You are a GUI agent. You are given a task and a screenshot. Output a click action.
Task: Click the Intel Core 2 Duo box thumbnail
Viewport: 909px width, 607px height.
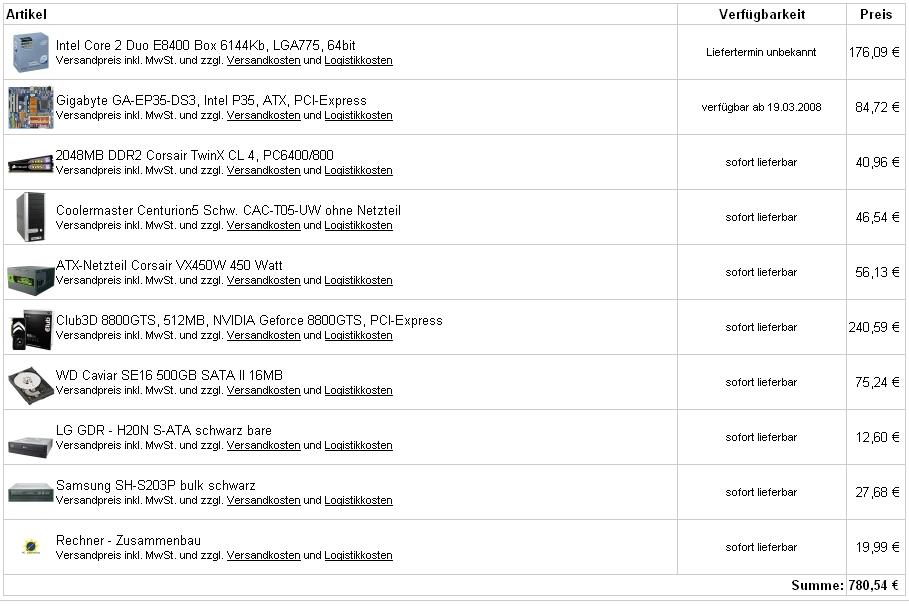click(x=31, y=52)
